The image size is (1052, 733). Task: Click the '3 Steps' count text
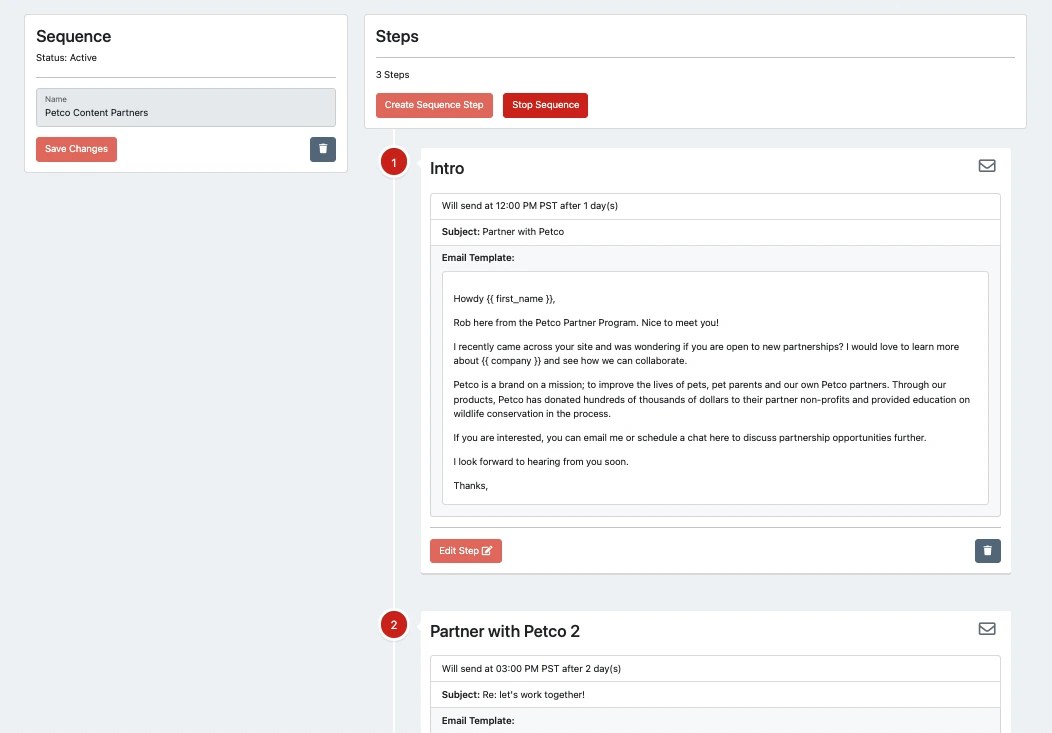392,74
